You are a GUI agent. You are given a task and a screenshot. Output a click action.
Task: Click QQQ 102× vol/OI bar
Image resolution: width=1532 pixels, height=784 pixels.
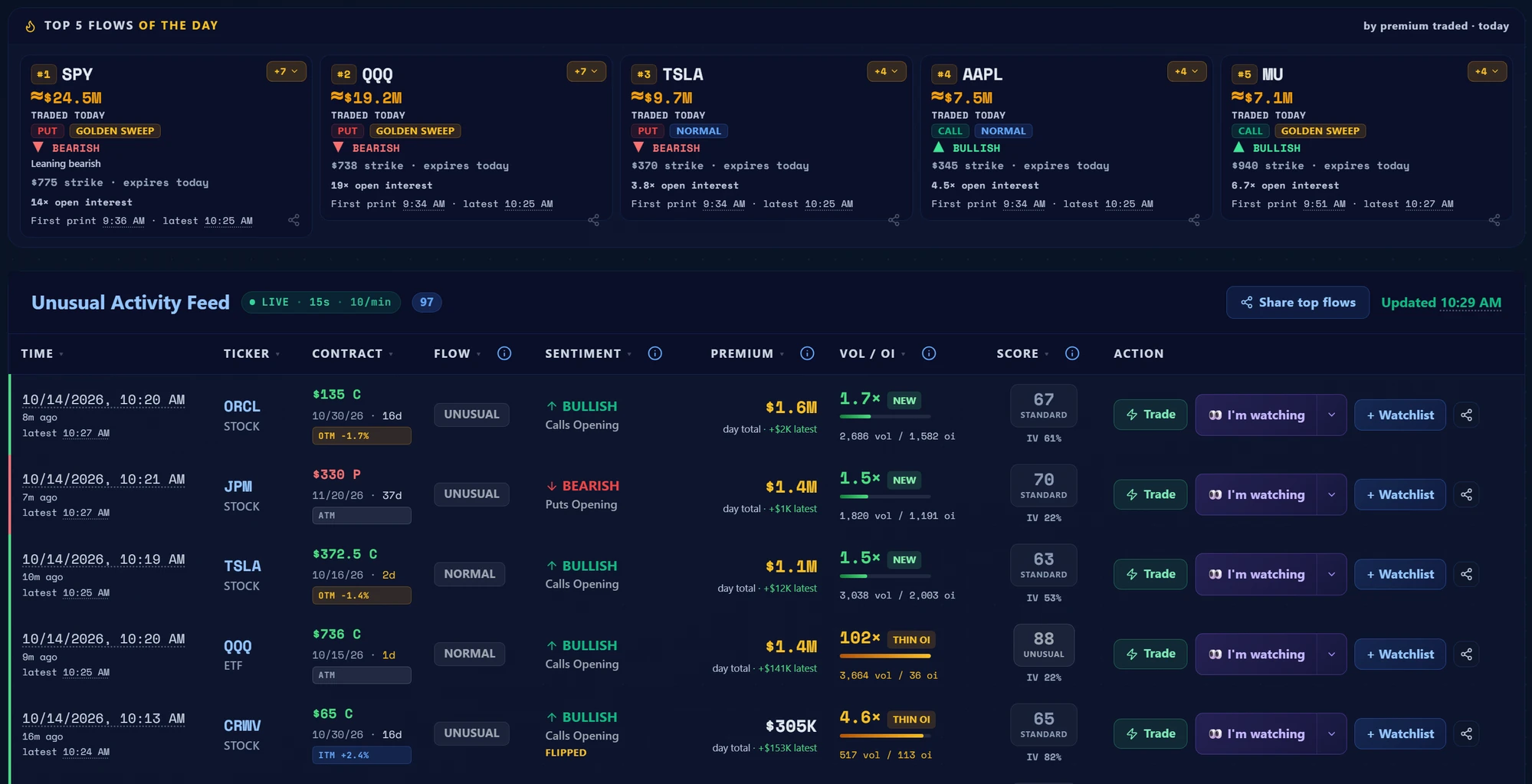click(x=885, y=655)
